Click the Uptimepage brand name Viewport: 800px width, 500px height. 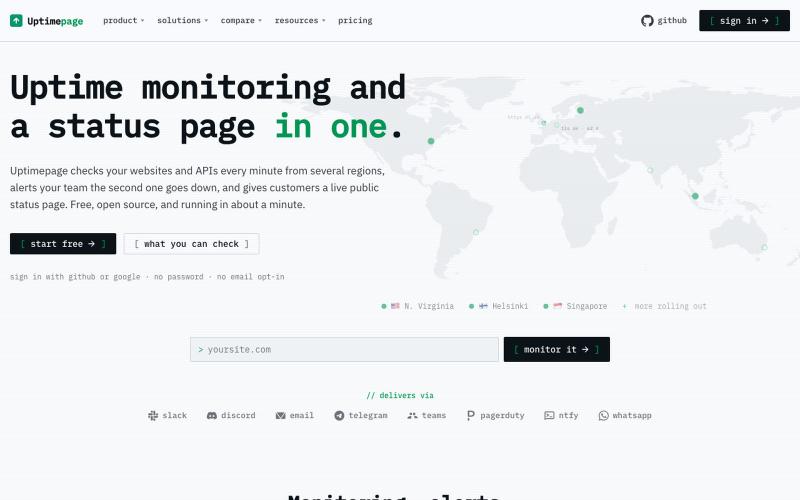point(55,21)
